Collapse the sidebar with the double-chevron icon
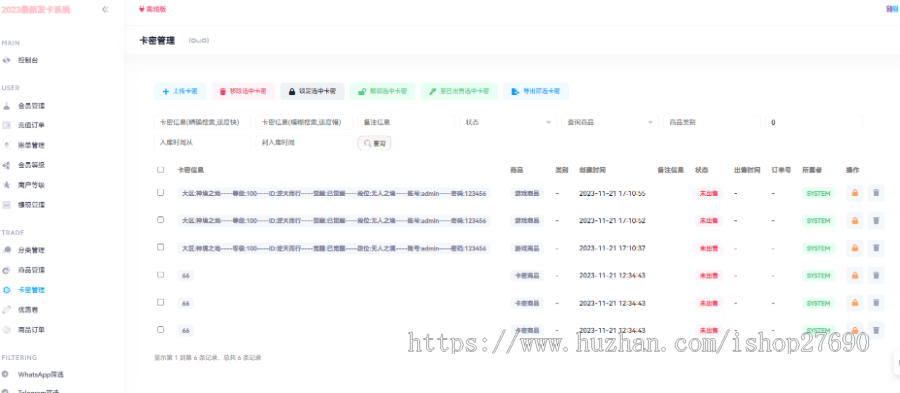This screenshot has height=393, width=900. pos(105,9)
